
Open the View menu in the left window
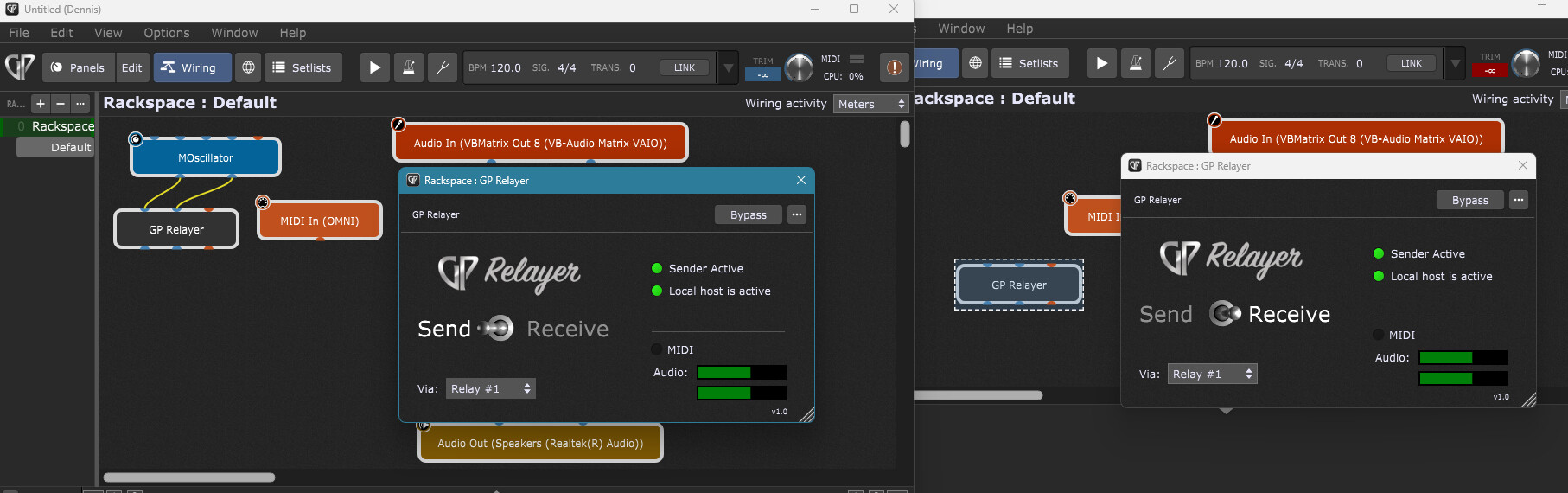coord(108,33)
